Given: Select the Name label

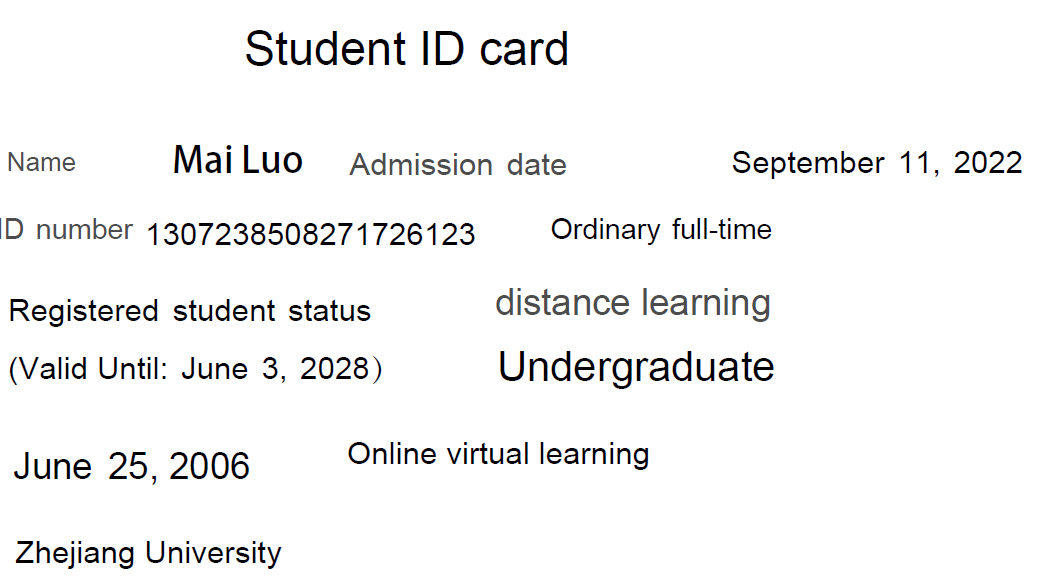Looking at the screenshot, I should pos(41,162).
